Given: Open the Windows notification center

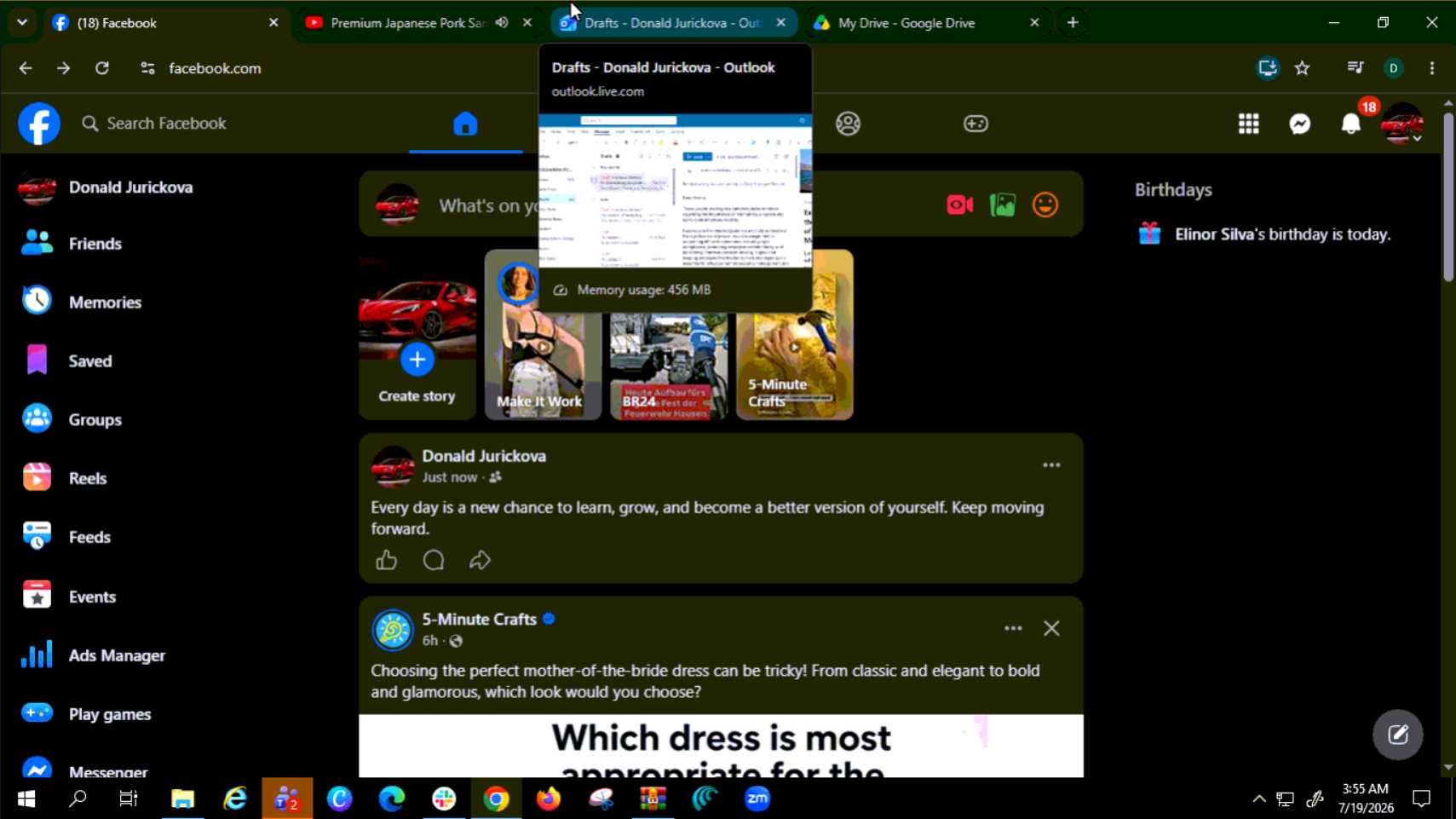Looking at the screenshot, I should tap(1422, 799).
